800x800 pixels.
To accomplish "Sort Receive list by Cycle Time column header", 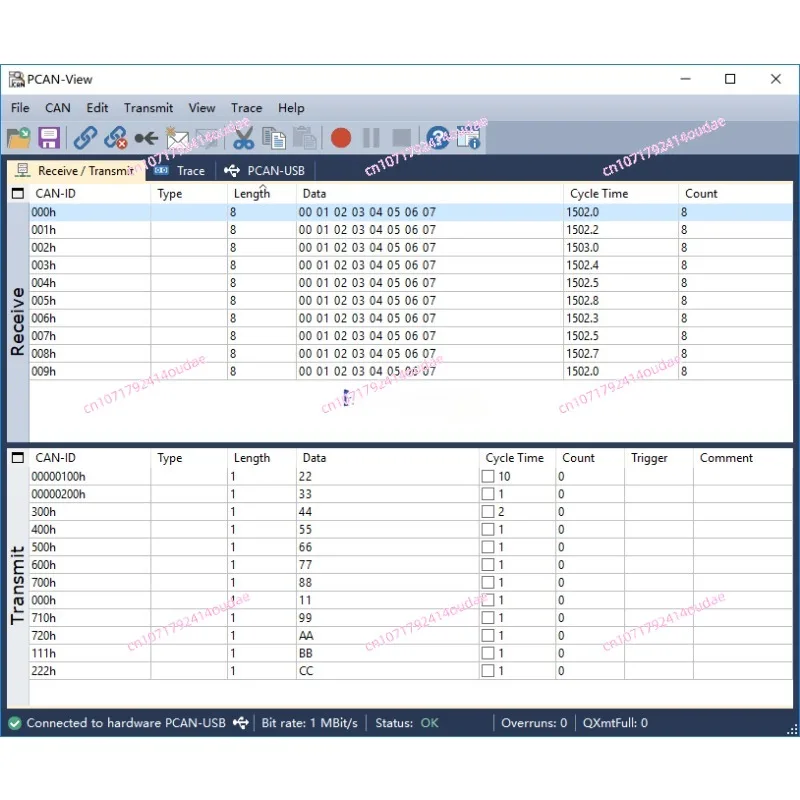I will [x=621, y=193].
